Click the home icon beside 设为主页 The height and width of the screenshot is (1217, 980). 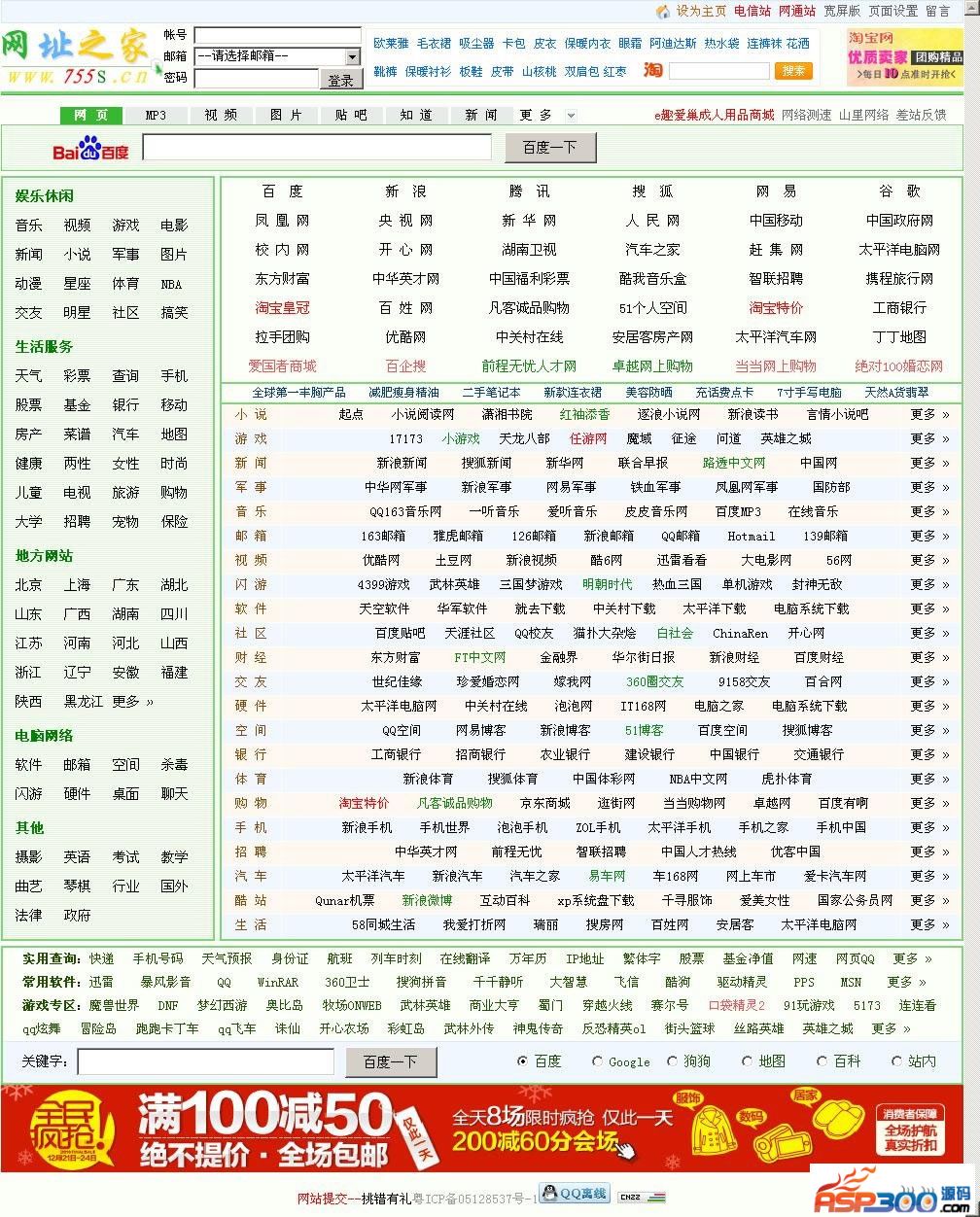pos(663,12)
